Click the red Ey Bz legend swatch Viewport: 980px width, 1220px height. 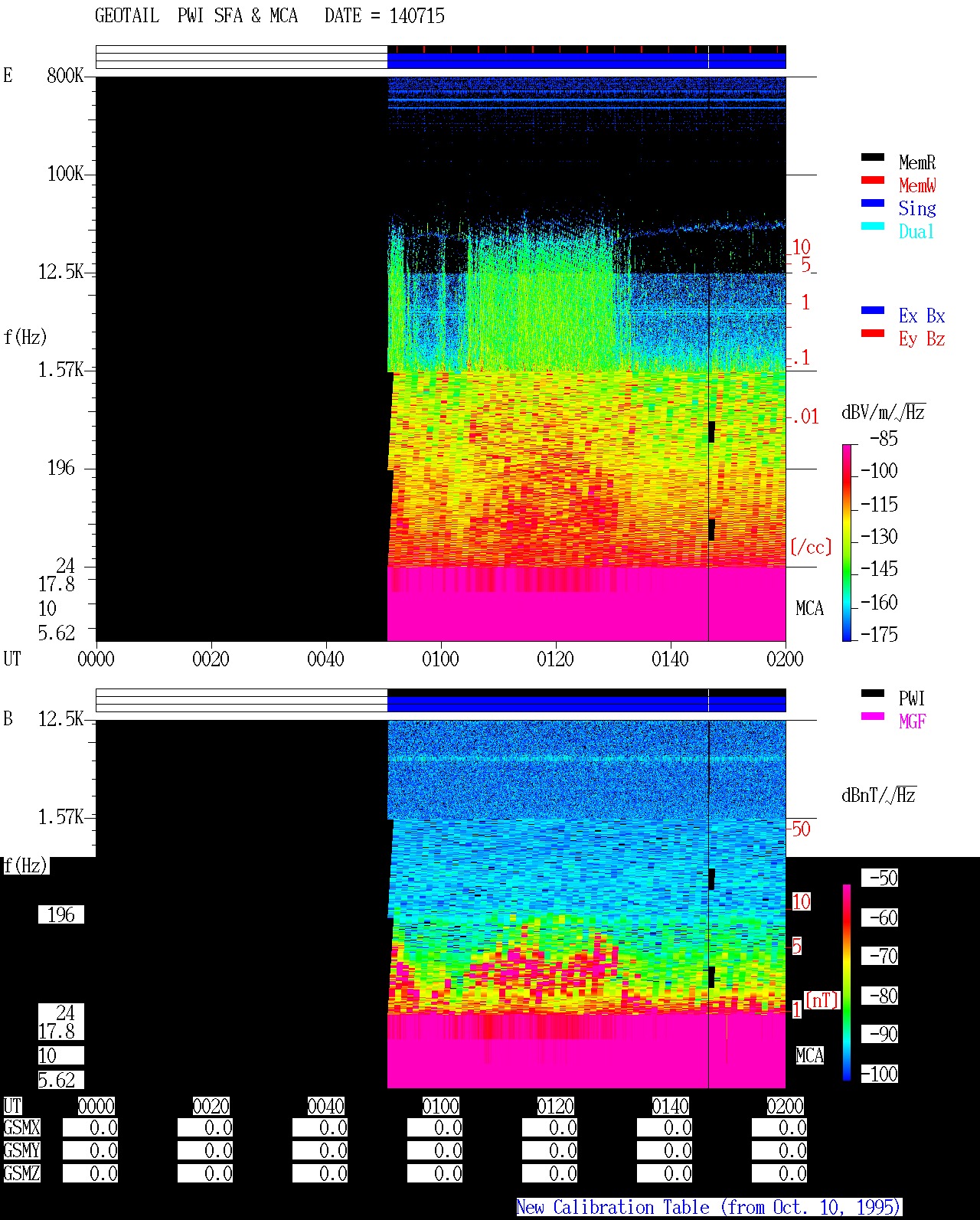[x=872, y=333]
